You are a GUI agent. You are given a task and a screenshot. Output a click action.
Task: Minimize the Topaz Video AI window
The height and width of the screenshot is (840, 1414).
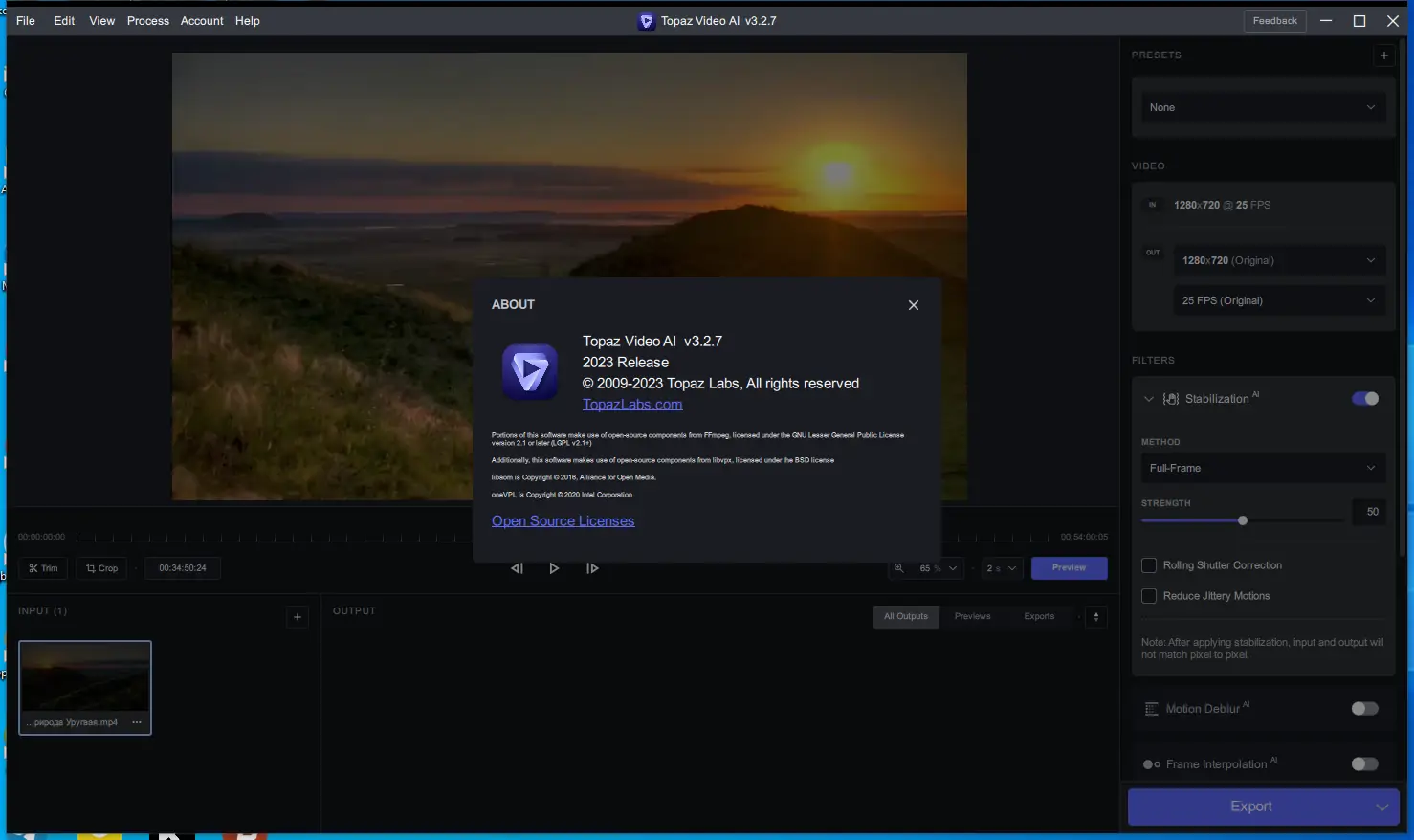pyautogui.click(x=1326, y=21)
